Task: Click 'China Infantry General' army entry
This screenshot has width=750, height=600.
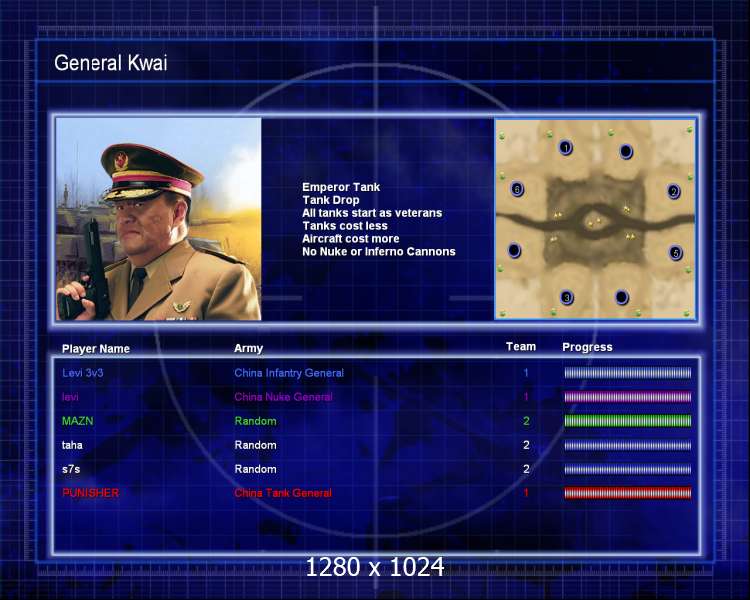Action: (x=289, y=373)
